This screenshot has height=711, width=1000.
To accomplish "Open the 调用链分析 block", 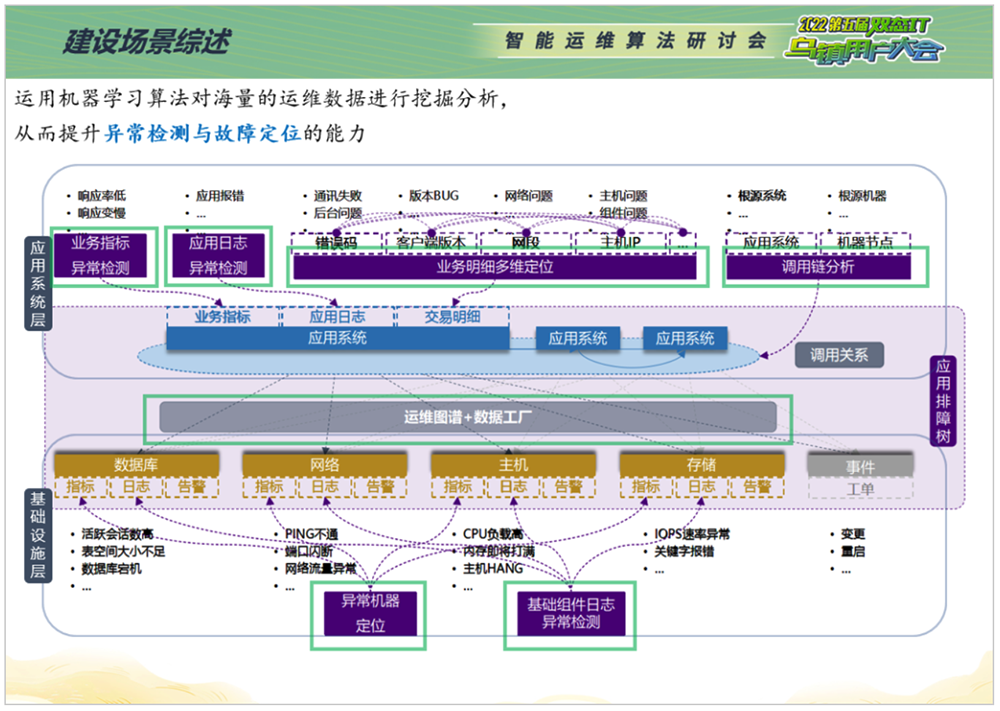I will (818, 267).
